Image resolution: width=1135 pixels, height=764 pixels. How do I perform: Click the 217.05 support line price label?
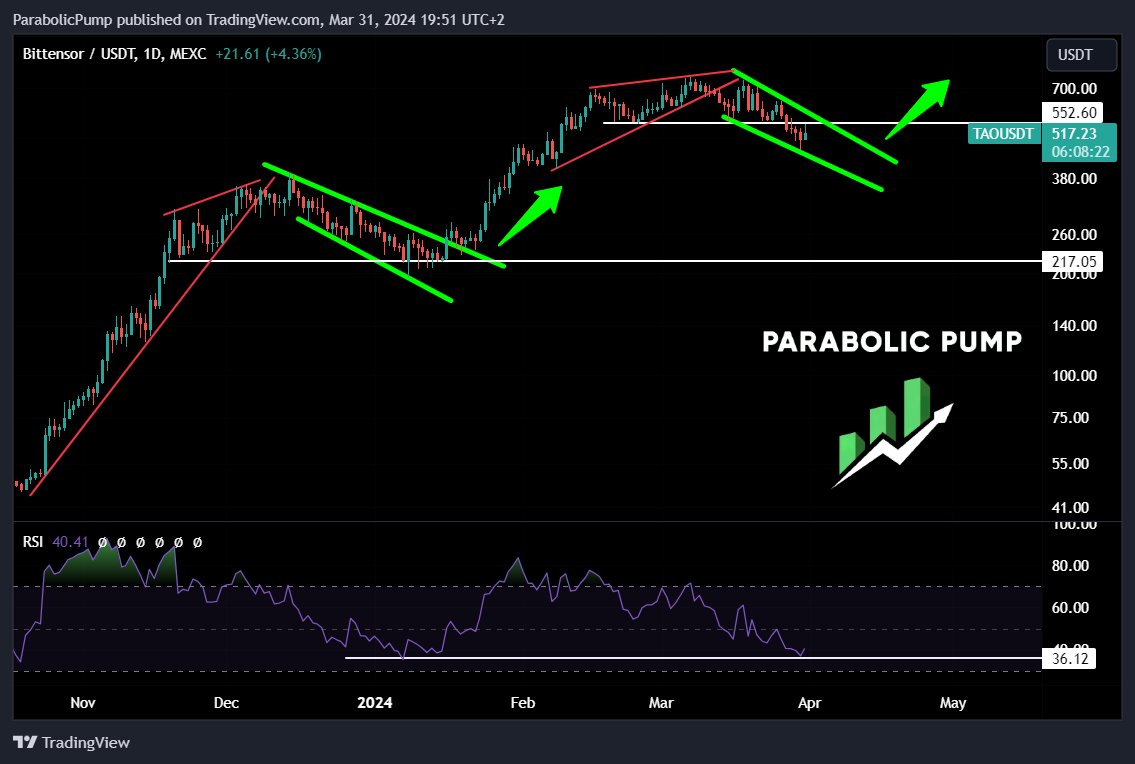point(1073,261)
